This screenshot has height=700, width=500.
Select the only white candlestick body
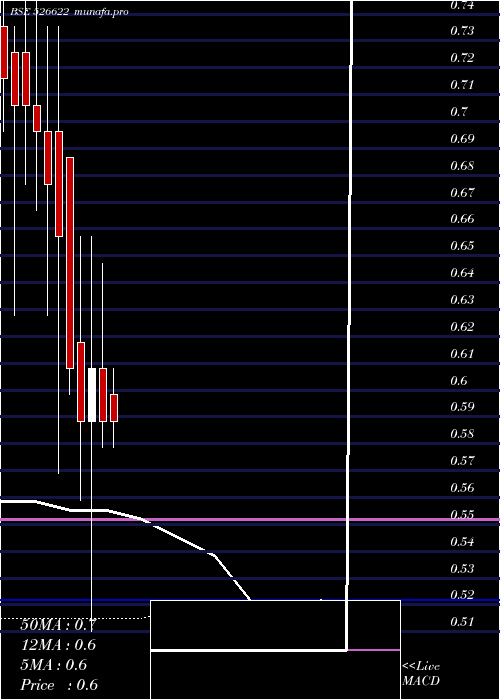(92, 395)
